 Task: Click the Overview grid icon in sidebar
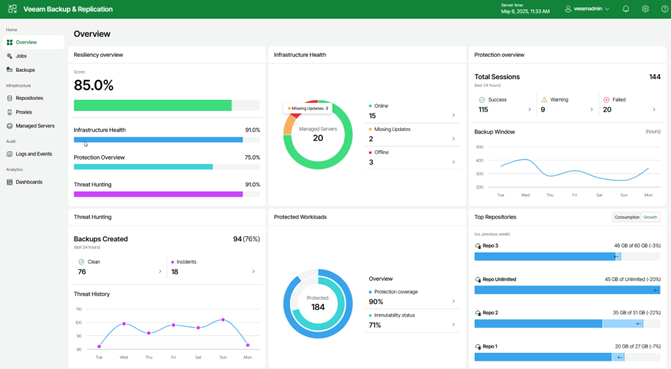pos(9,42)
